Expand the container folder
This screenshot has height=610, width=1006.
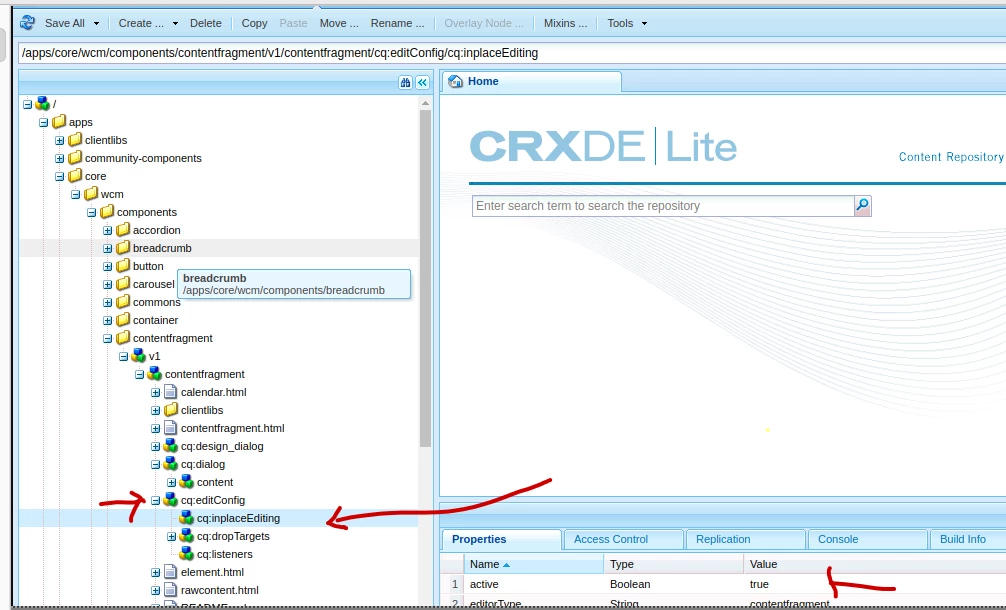(108, 320)
